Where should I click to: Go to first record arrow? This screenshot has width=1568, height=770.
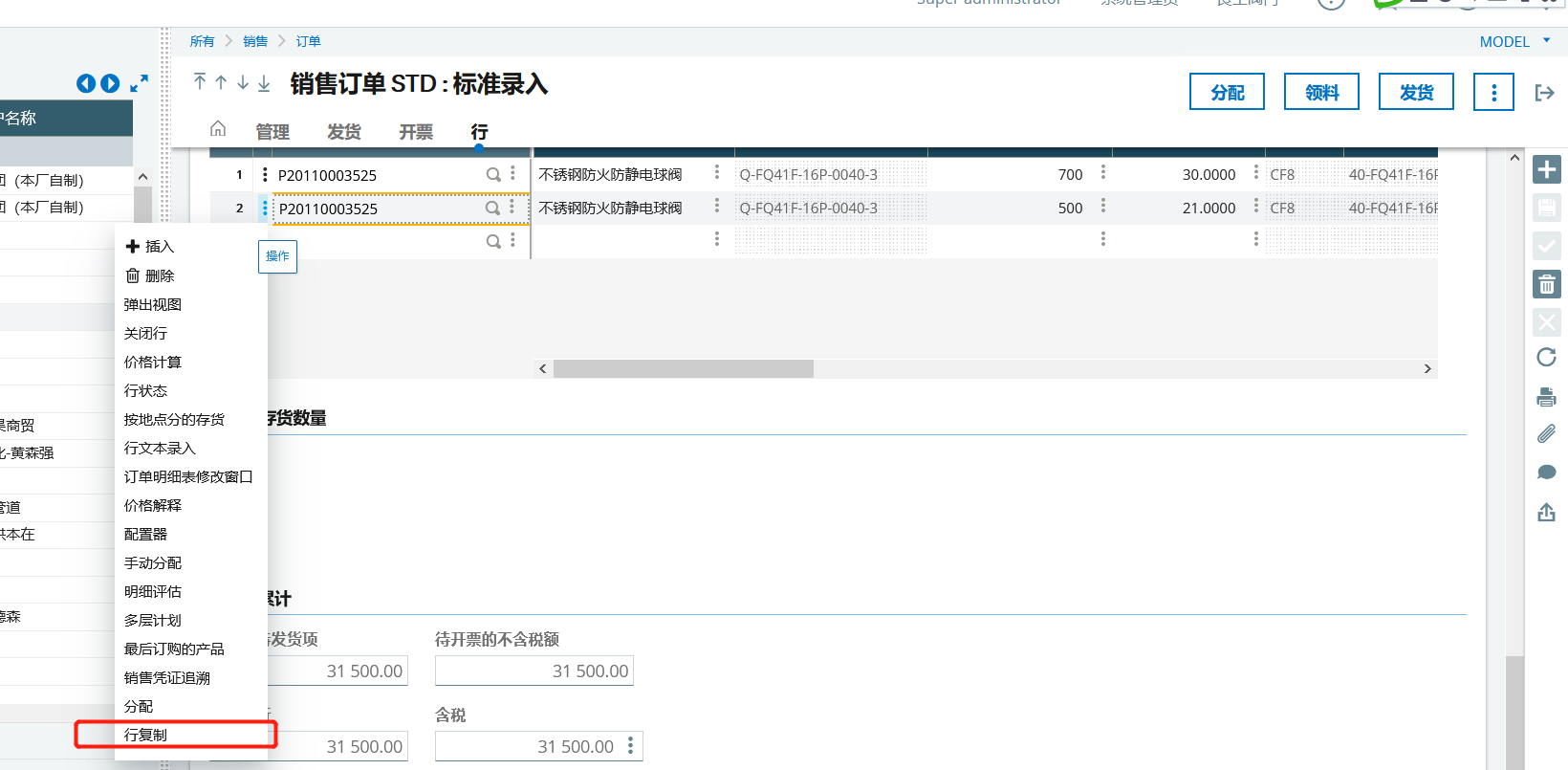point(200,82)
